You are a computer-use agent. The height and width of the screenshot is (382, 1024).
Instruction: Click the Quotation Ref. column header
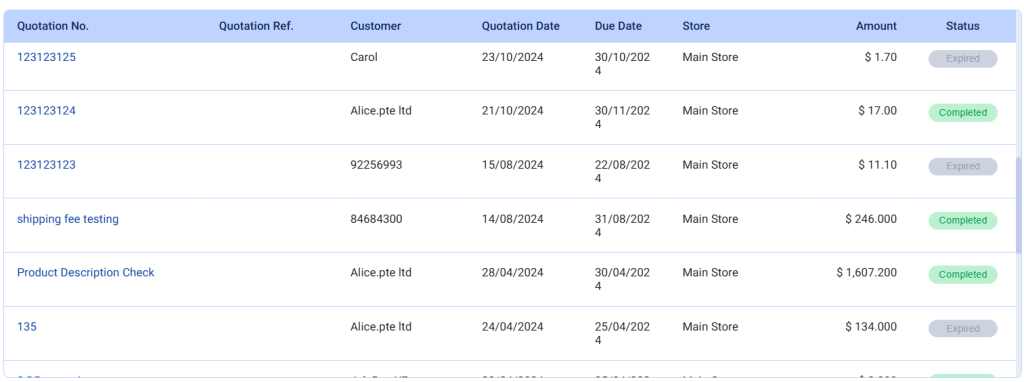tap(256, 26)
